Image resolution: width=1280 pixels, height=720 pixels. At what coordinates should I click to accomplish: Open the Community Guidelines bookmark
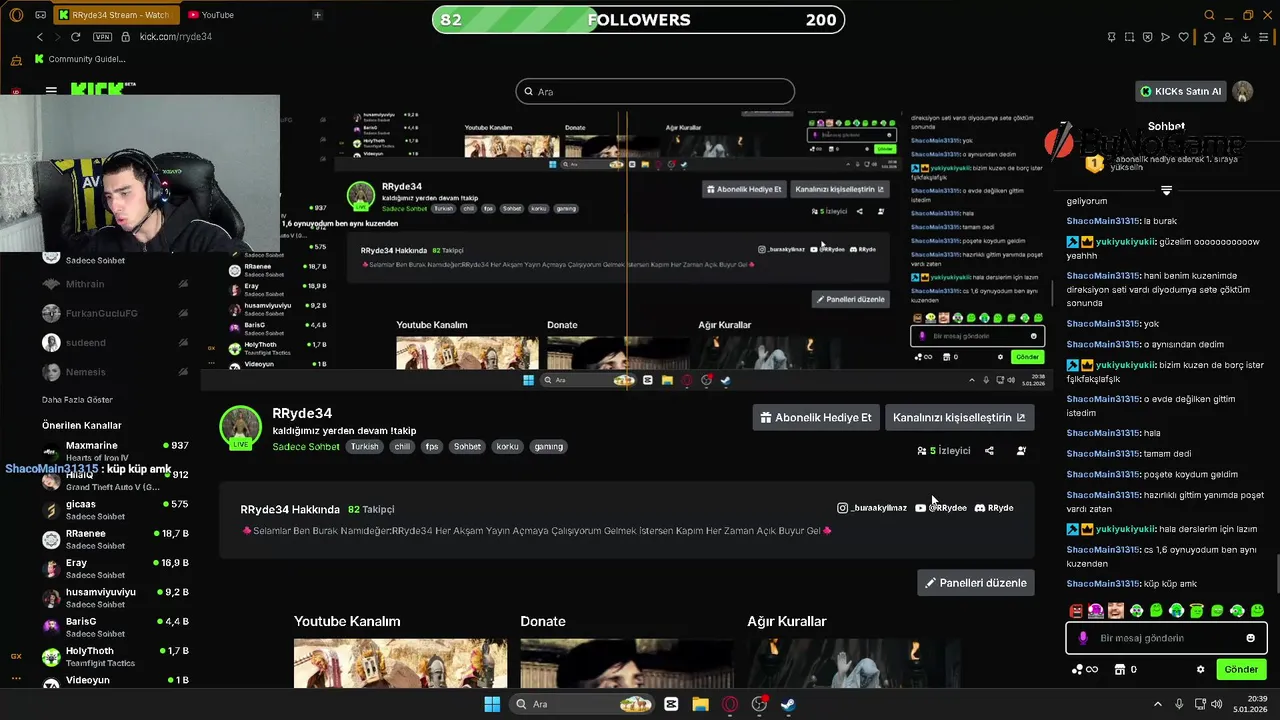click(80, 59)
